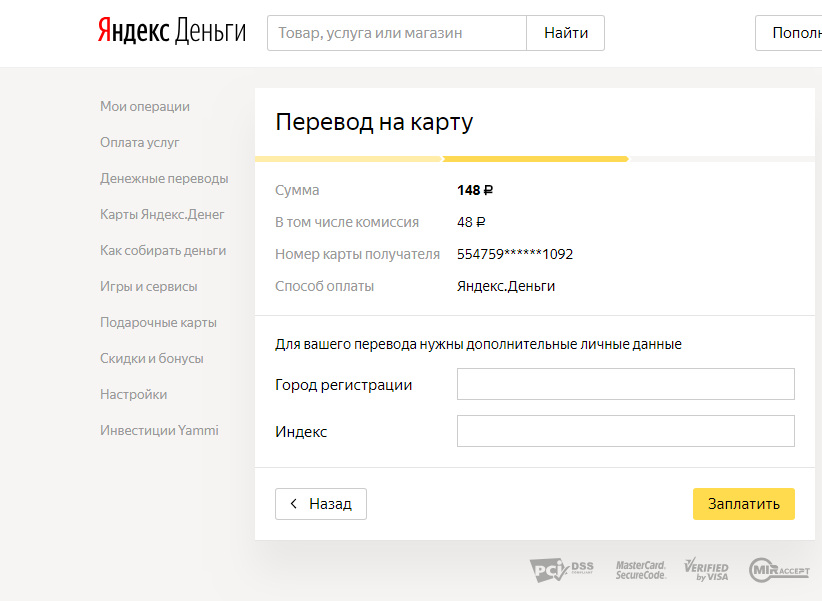Click the Пополнить button in header
The height and width of the screenshot is (601, 822).
click(x=788, y=33)
